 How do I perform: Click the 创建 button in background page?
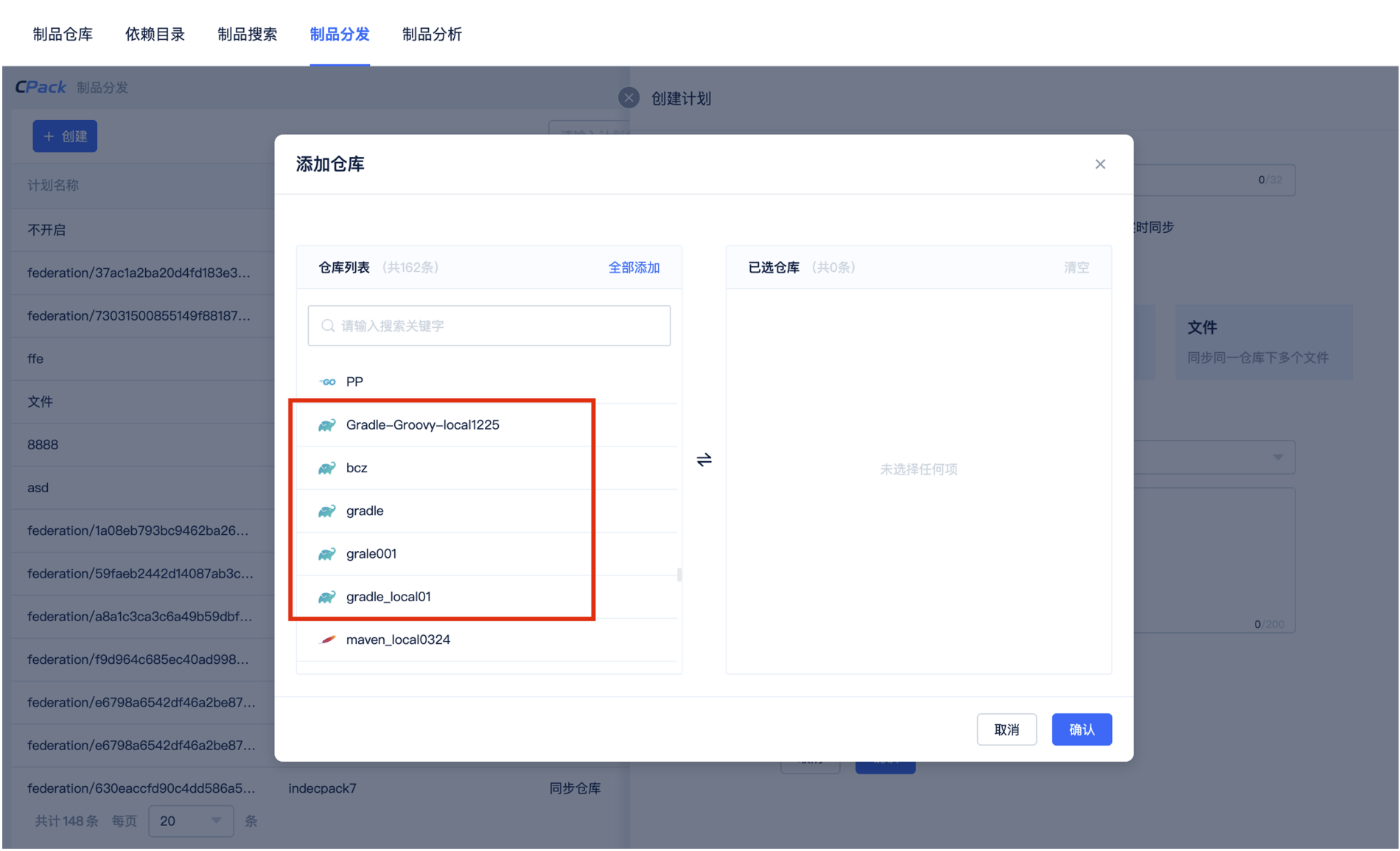click(x=65, y=136)
